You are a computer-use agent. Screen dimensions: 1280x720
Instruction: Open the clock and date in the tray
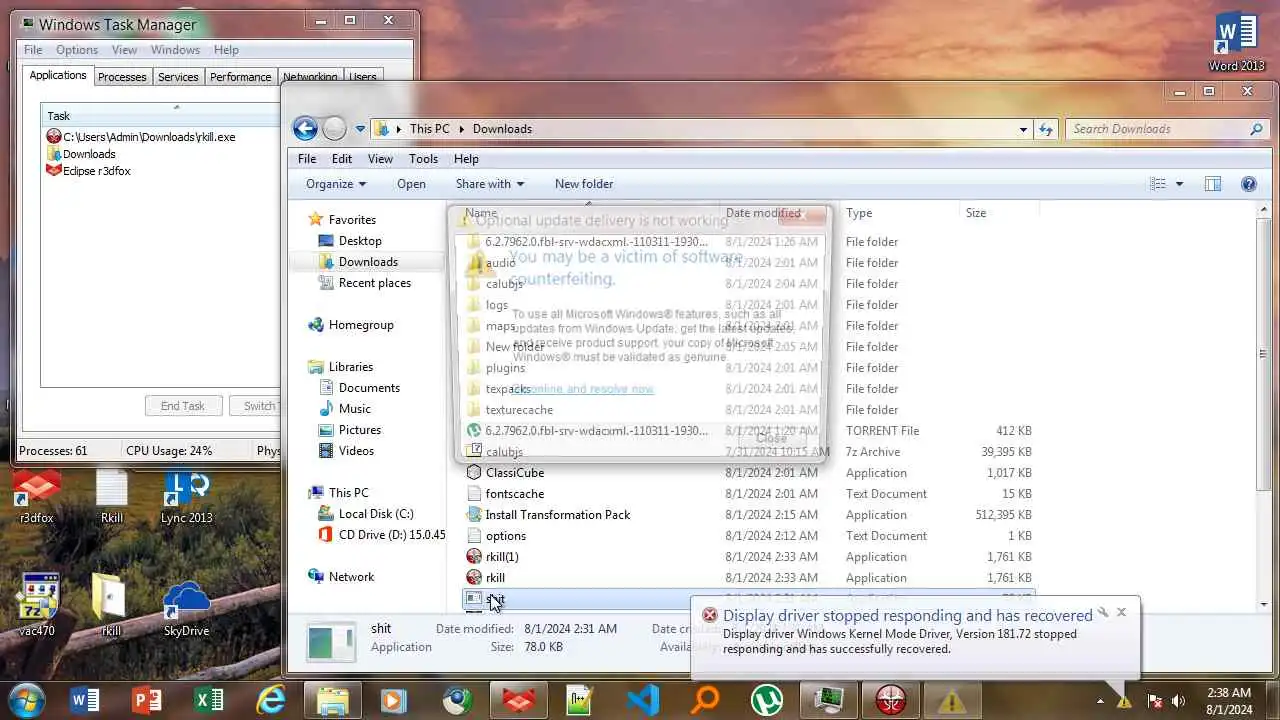(x=1229, y=701)
